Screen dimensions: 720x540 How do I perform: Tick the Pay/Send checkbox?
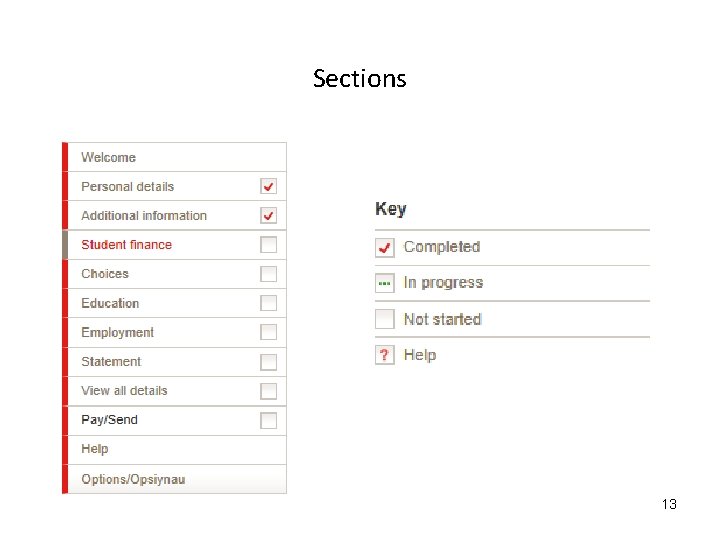[268, 420]
